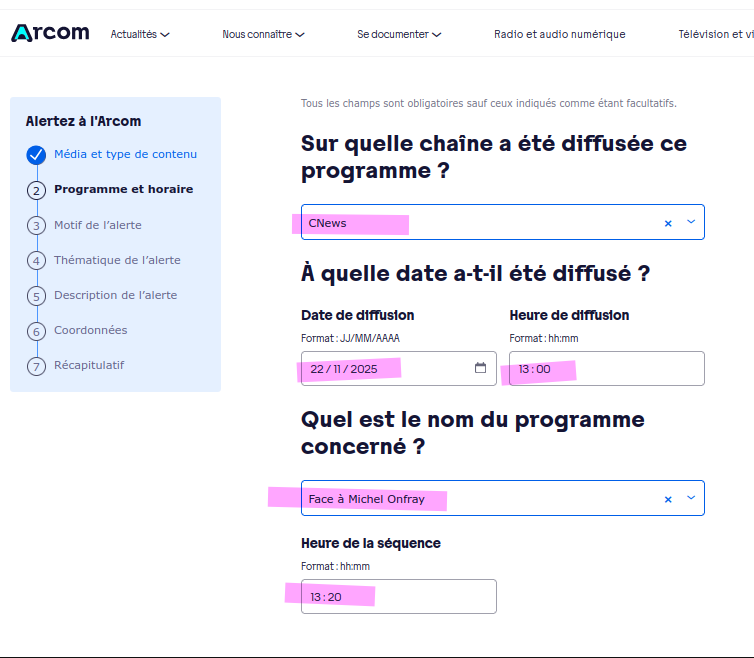
Task: Expand the program name dropdown arrow
Action: pyautogui.click(x=690, y=498)
